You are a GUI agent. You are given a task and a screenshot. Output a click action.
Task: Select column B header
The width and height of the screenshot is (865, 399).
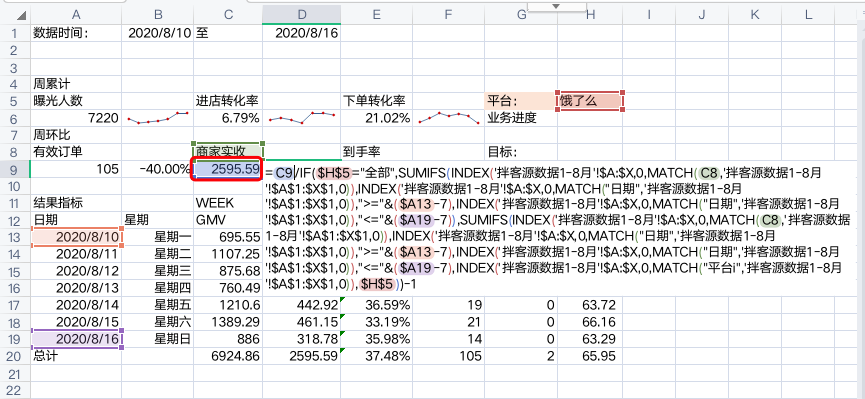point(157,15)
